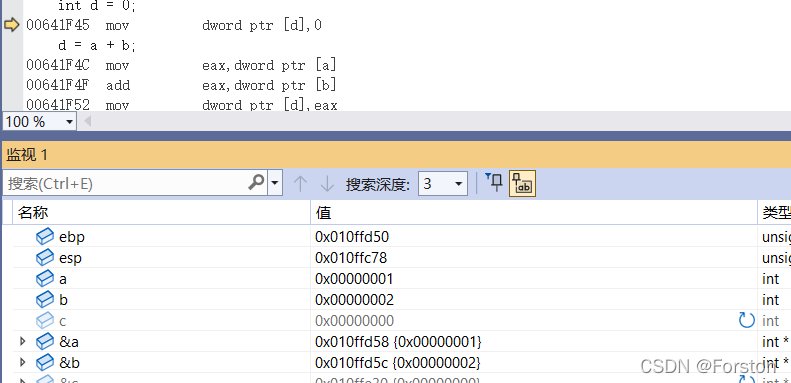This screenshot has height=383, width=791.
Task: Click the int type of variable a
Action: 770,279
